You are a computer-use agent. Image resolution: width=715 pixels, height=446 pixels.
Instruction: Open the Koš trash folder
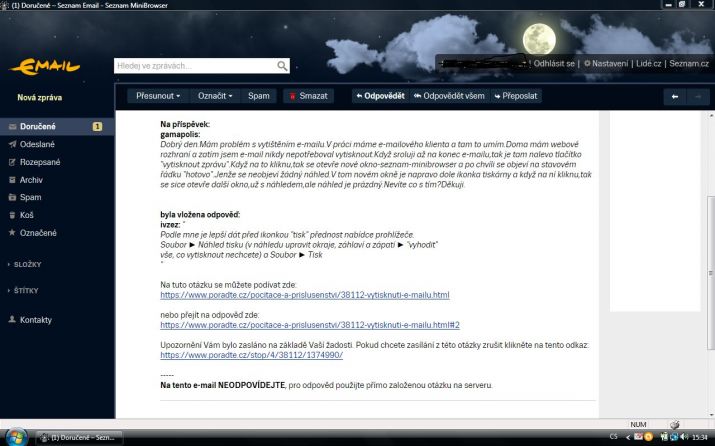pos(26,215)
